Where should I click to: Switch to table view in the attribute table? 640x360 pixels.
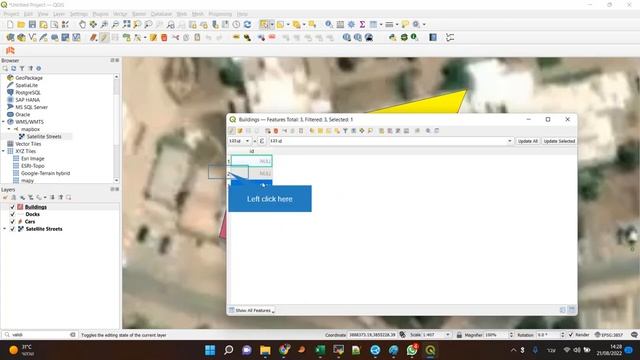coord(572,310)
